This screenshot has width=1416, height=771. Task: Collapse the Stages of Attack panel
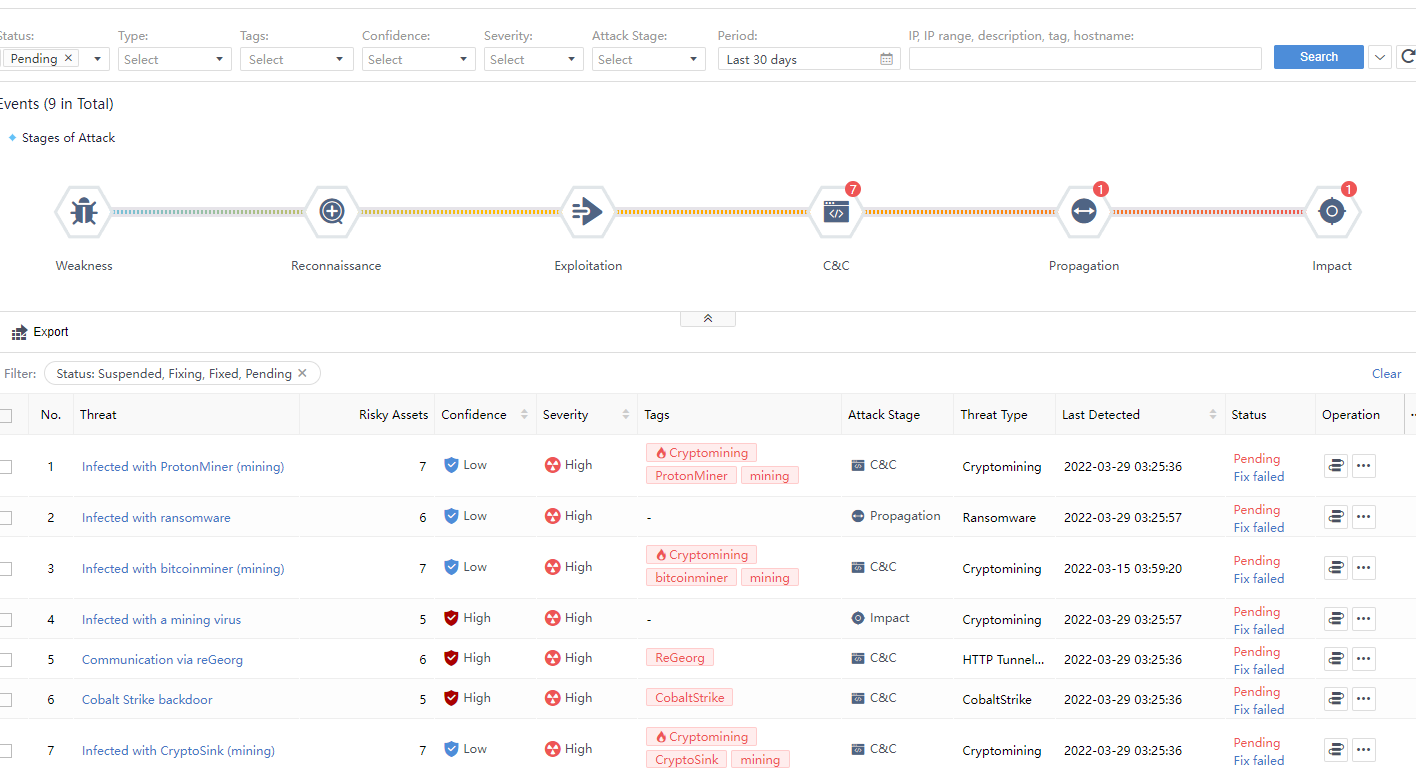pyautogui.click(x=707, y=319)
